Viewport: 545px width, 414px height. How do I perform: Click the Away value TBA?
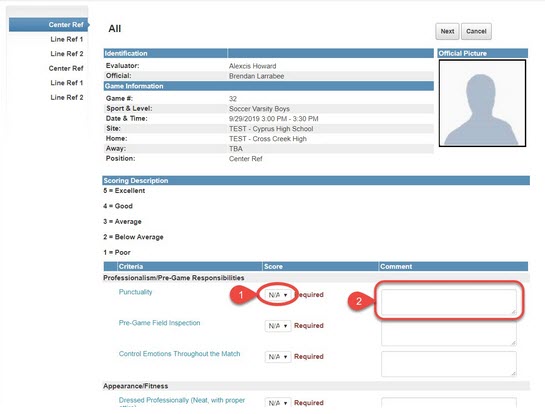[236, 149]
